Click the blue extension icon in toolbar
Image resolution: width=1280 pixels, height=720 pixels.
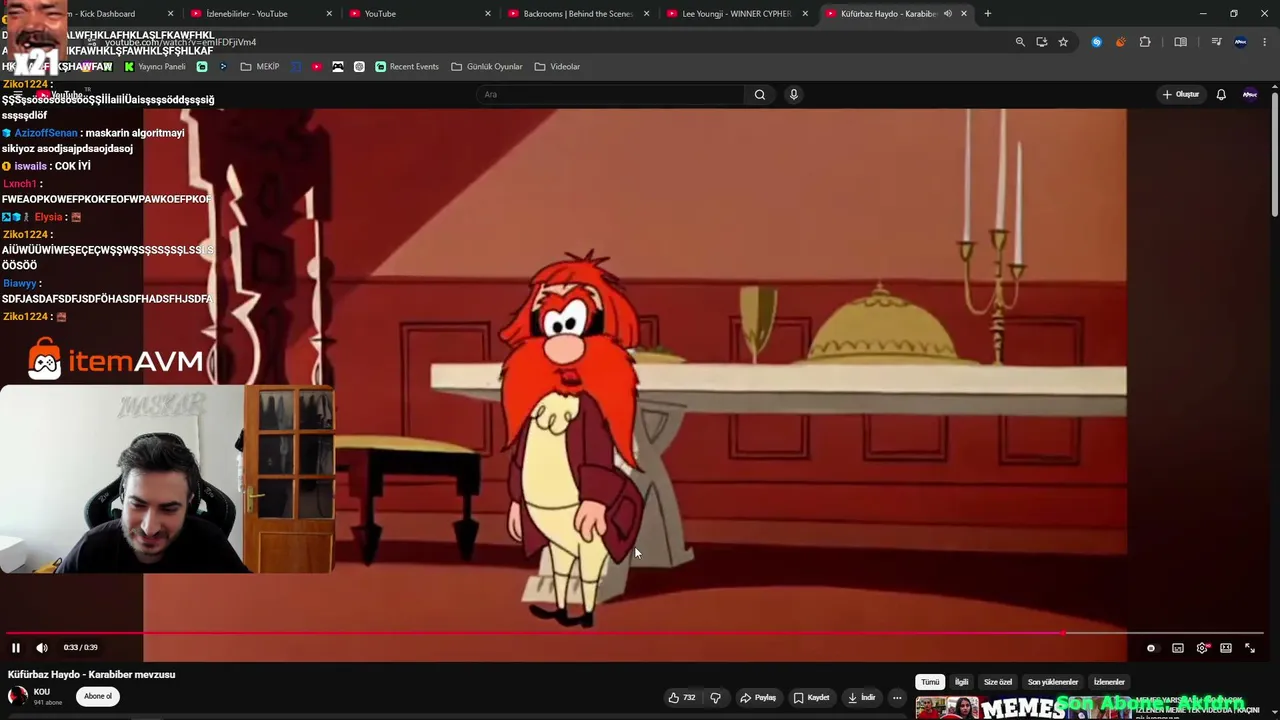tap(1097, 42)
